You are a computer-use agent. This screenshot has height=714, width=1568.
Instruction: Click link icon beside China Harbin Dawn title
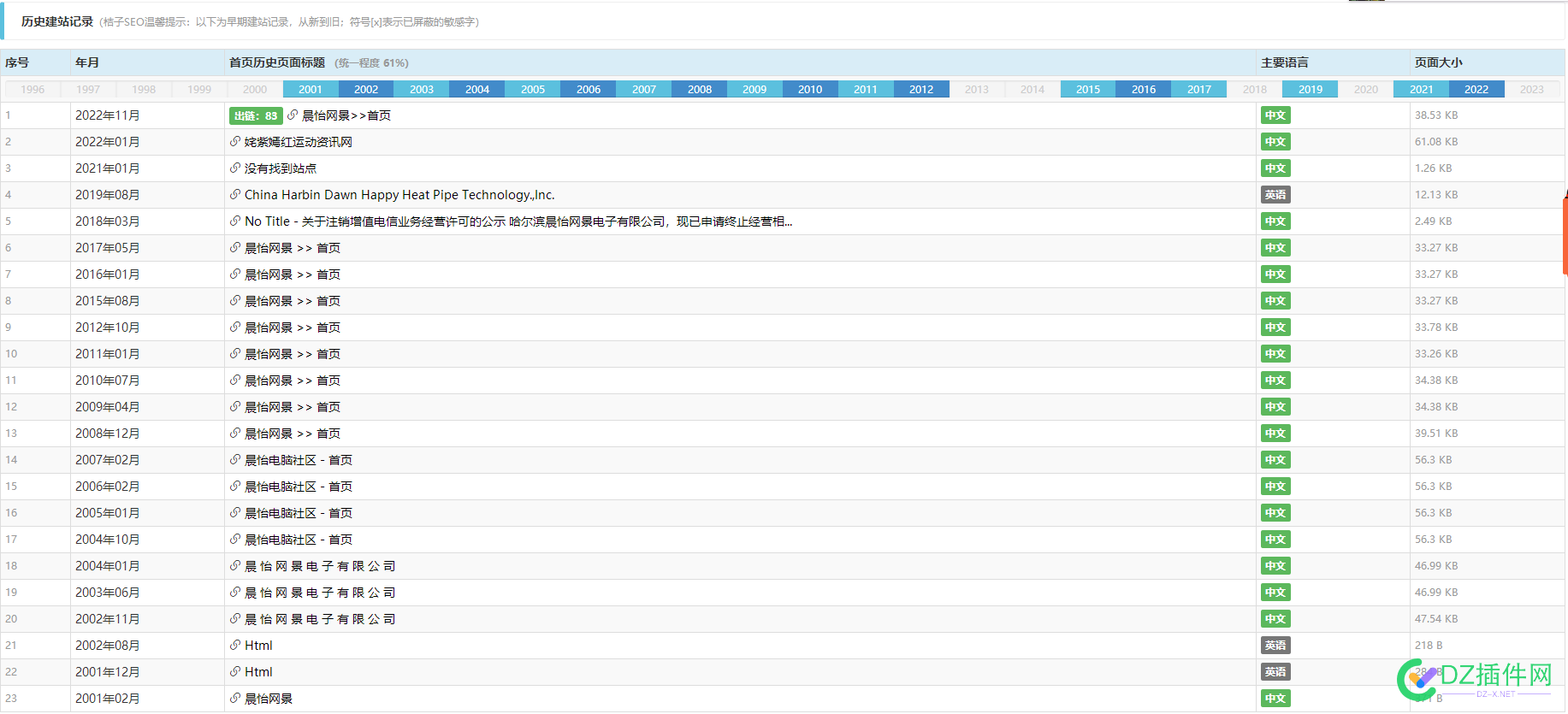235,194
